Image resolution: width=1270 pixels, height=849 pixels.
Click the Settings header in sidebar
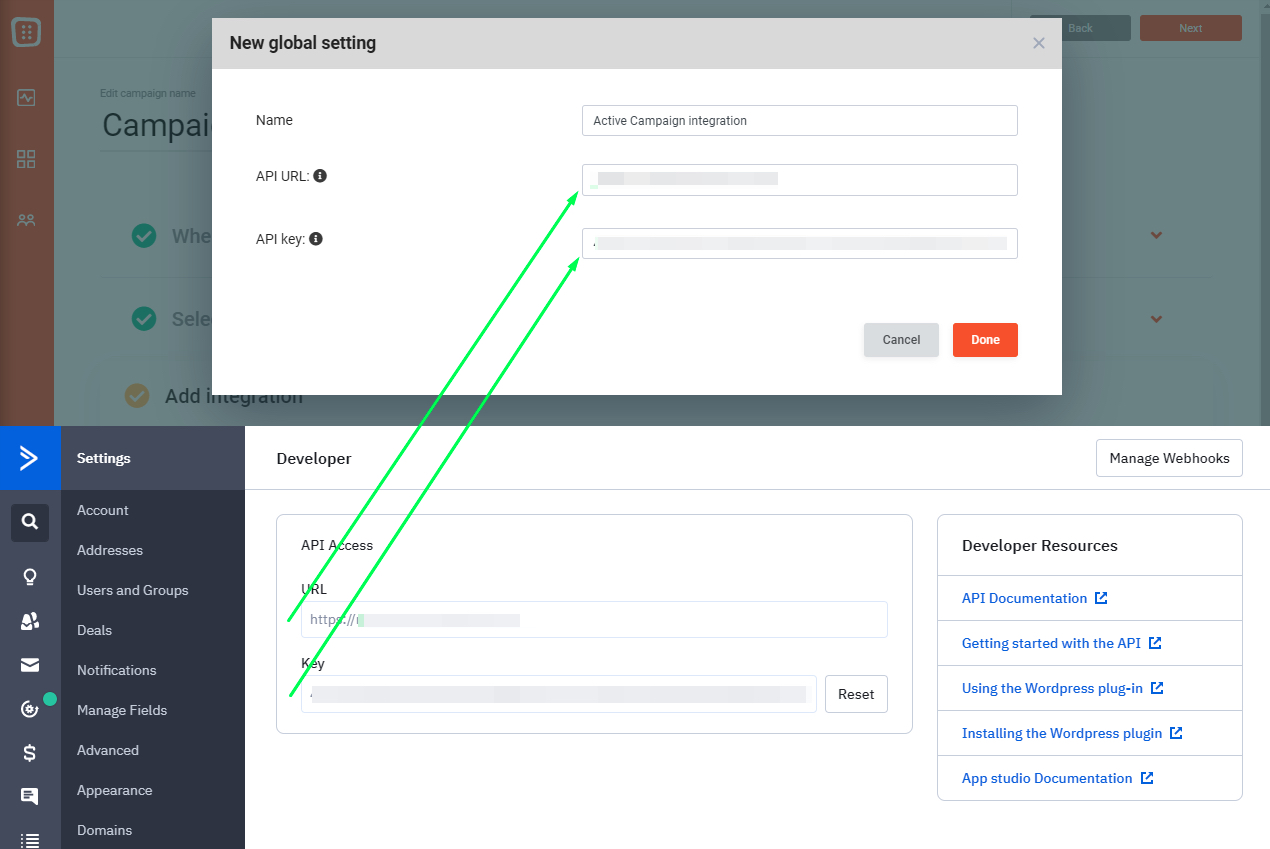[x=104, y=458]
